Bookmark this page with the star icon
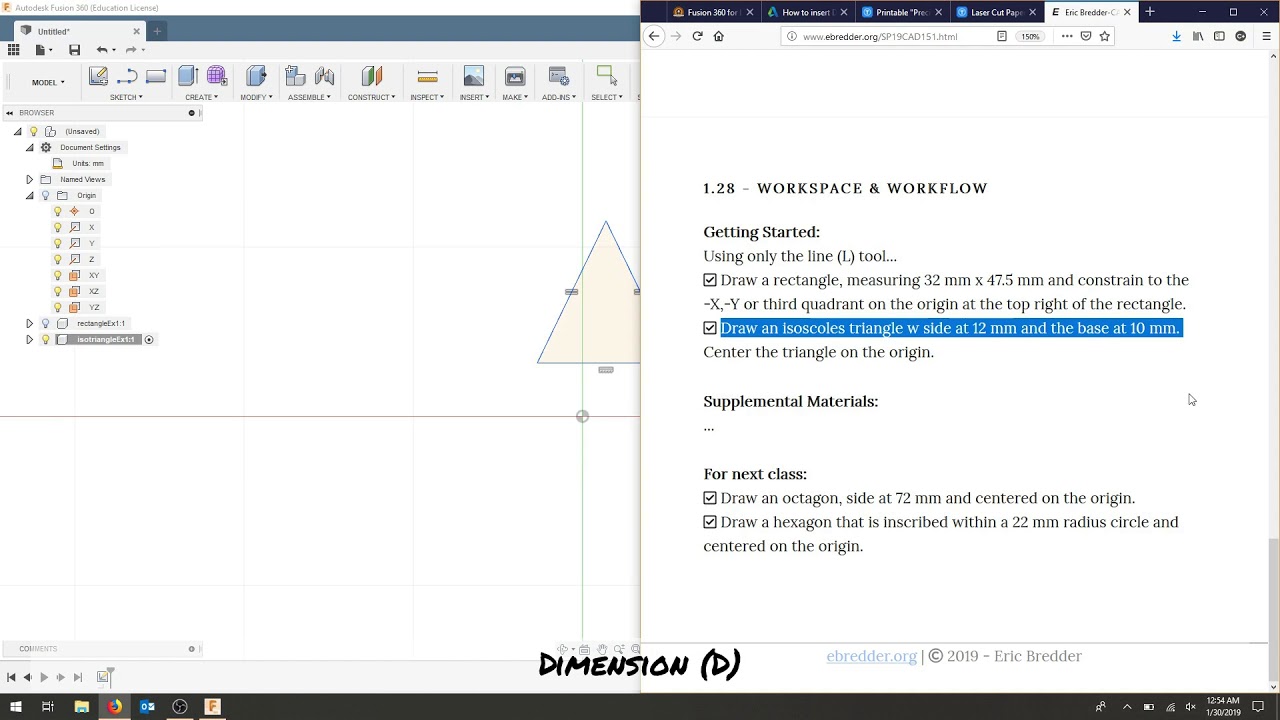The width and height of the screenshot is (1280, 720). [1105, 36]
